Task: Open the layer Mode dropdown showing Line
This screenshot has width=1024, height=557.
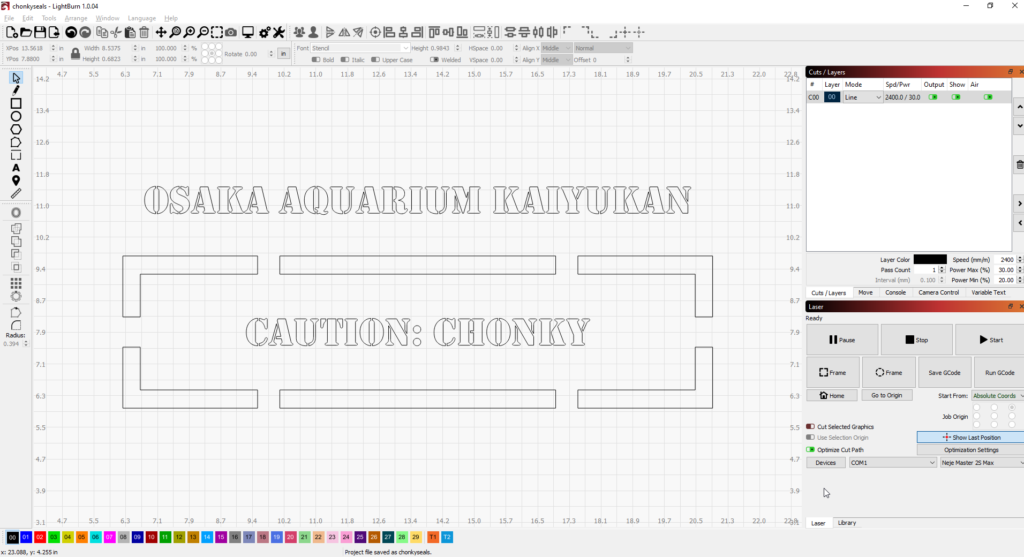Action: [863, 97]
